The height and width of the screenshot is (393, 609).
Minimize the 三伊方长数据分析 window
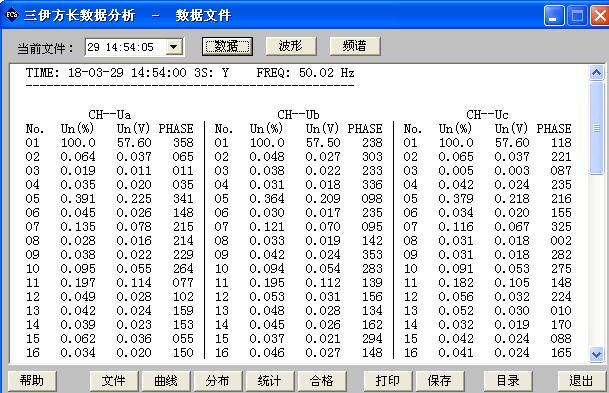[553, 16]
